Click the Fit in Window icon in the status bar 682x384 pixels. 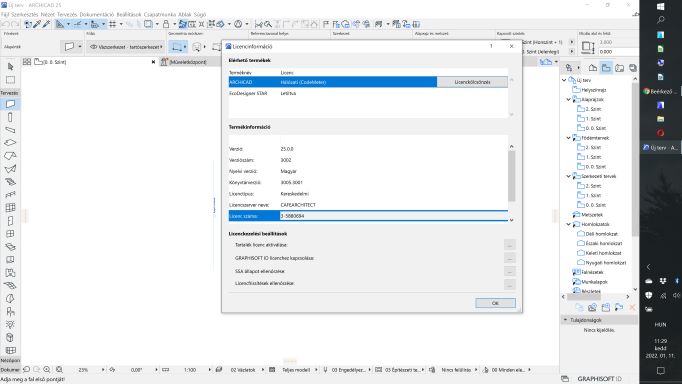tap(59, 370)
